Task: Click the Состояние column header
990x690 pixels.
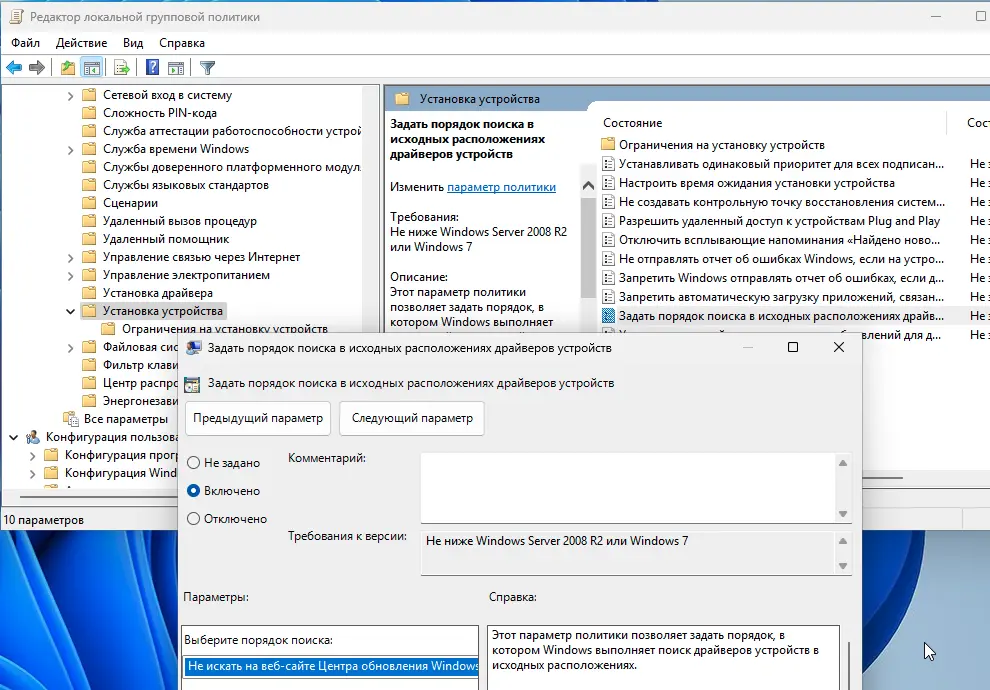Action: click(633, 123)
